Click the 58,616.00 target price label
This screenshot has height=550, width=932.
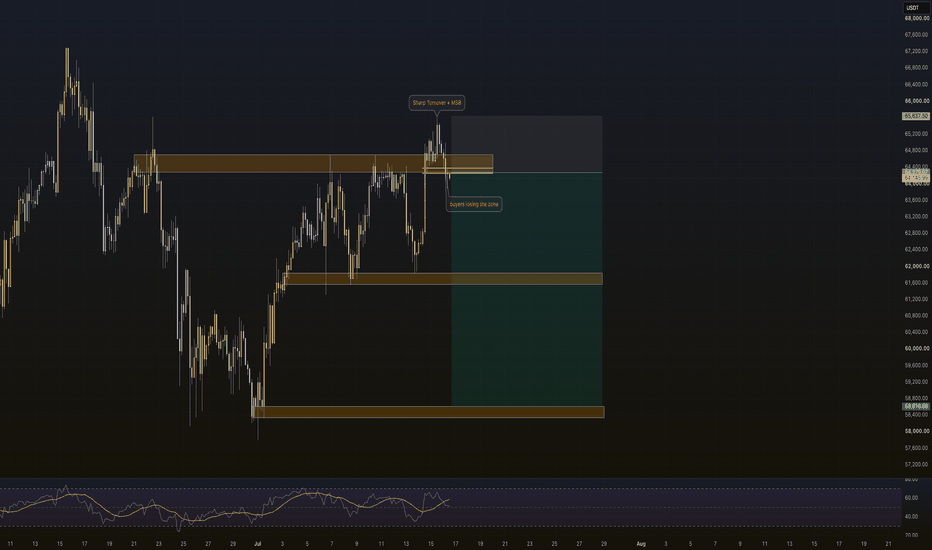coord(916,406)
